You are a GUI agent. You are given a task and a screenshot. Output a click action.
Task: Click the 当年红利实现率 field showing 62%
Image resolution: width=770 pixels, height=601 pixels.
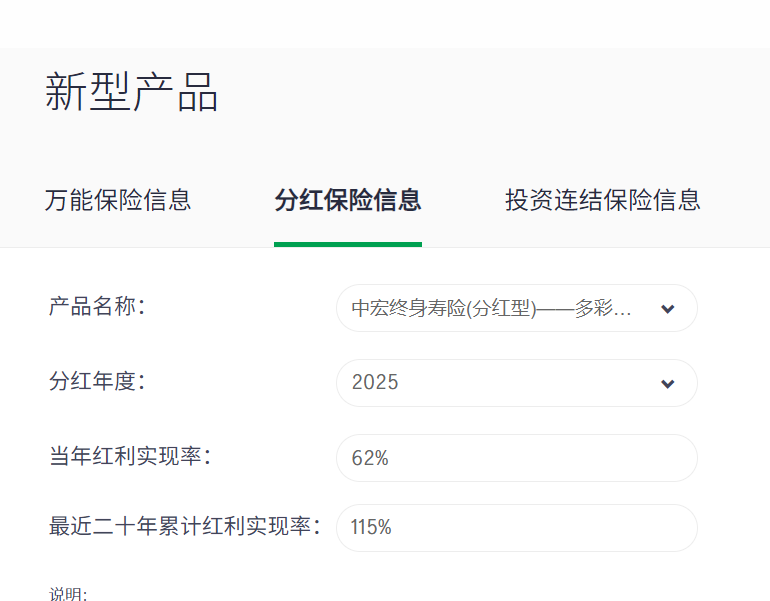pyautogui.click(x=517, y=458)
